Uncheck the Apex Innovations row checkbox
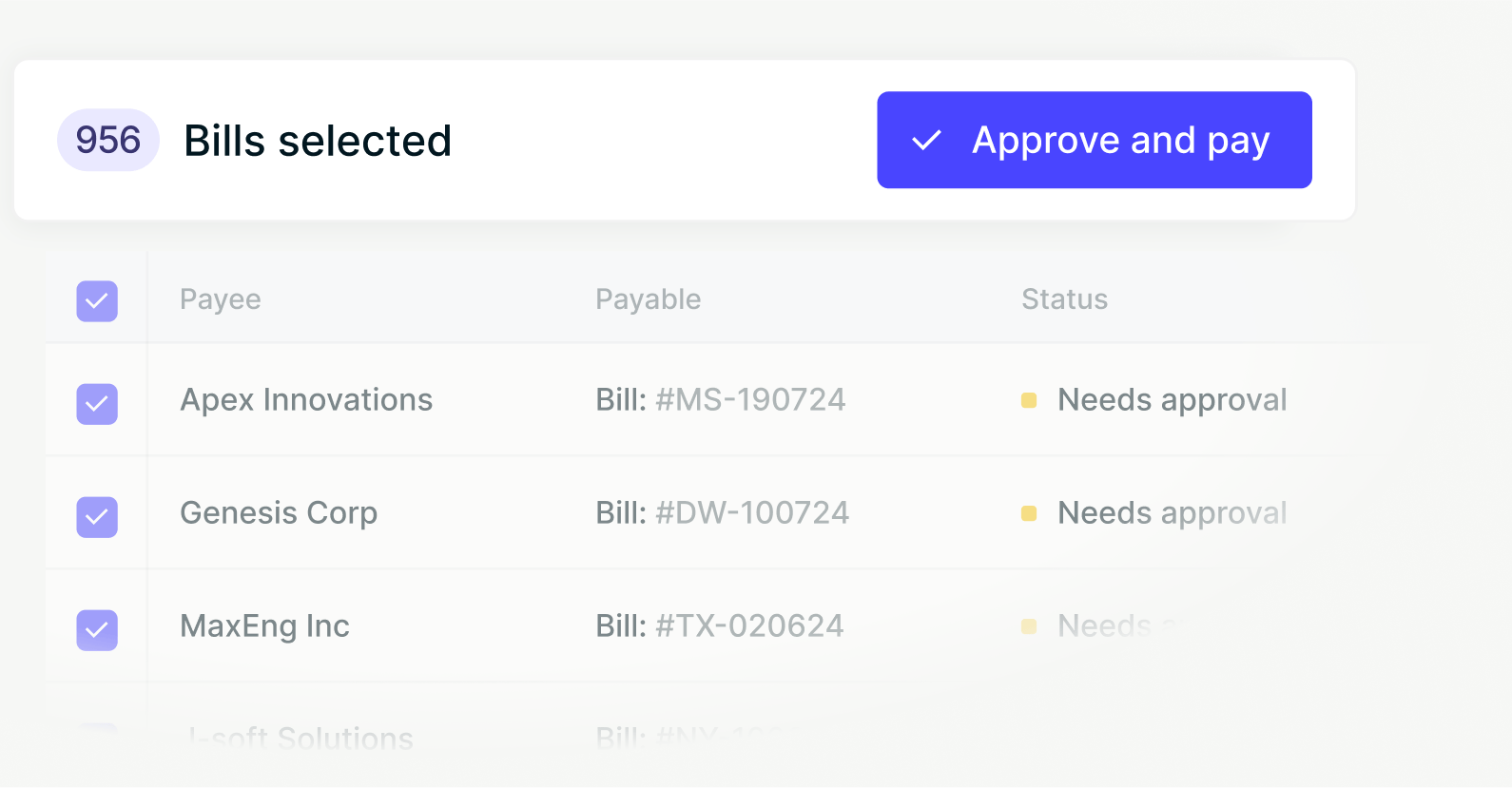The width and height of the screenshot is (1512, 788). click(x=97, y=404)
